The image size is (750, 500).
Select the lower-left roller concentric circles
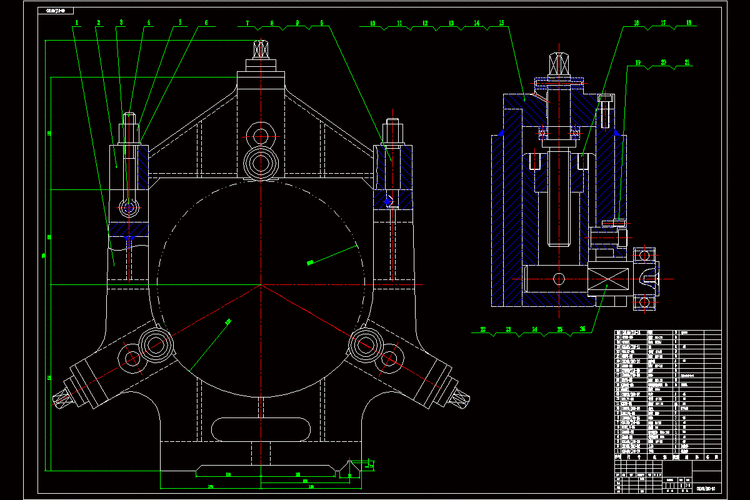[155, 346]
